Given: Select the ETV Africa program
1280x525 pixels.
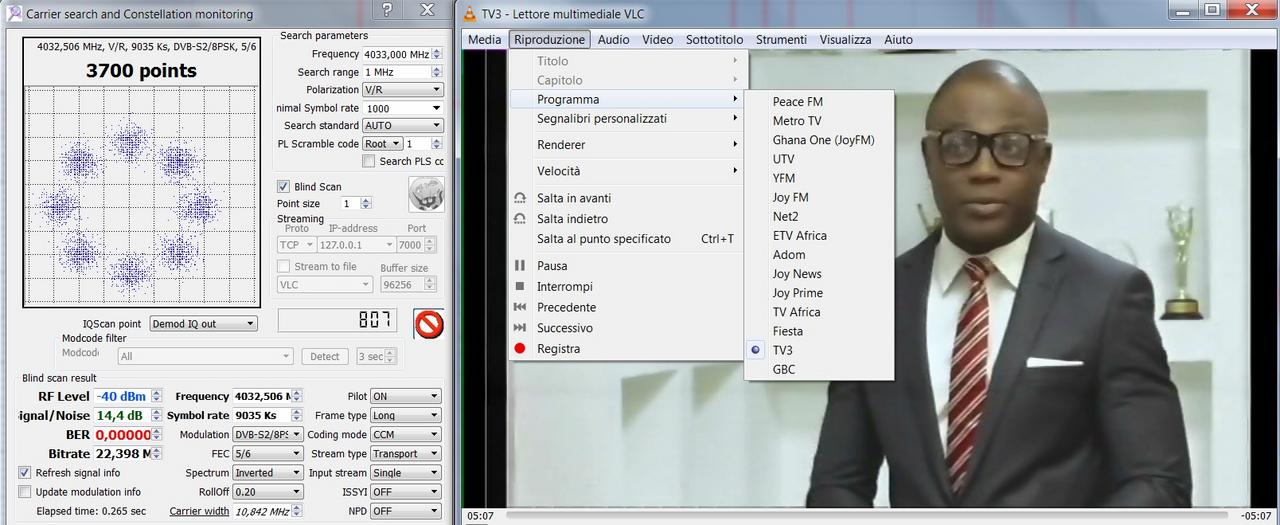Looking at the screenshot, I should pyautogui.click(x=819, y=236).
